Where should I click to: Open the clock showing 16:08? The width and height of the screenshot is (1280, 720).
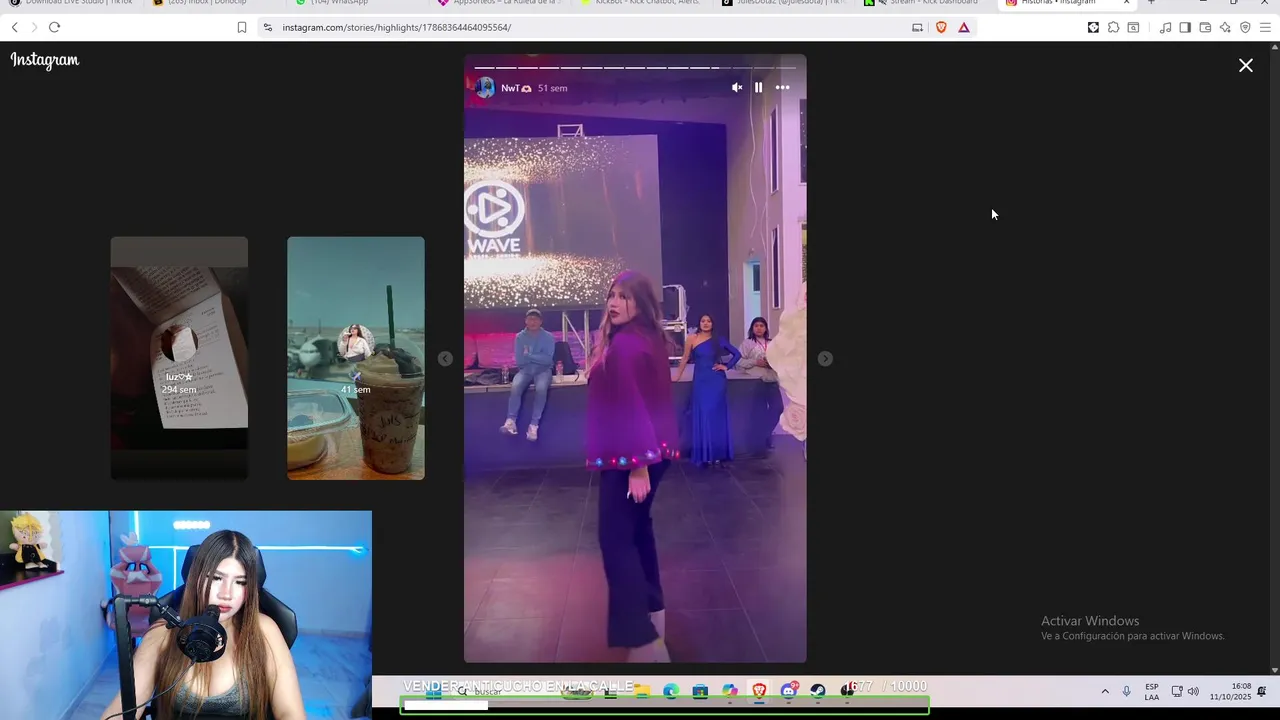[x=1230, y=691]
